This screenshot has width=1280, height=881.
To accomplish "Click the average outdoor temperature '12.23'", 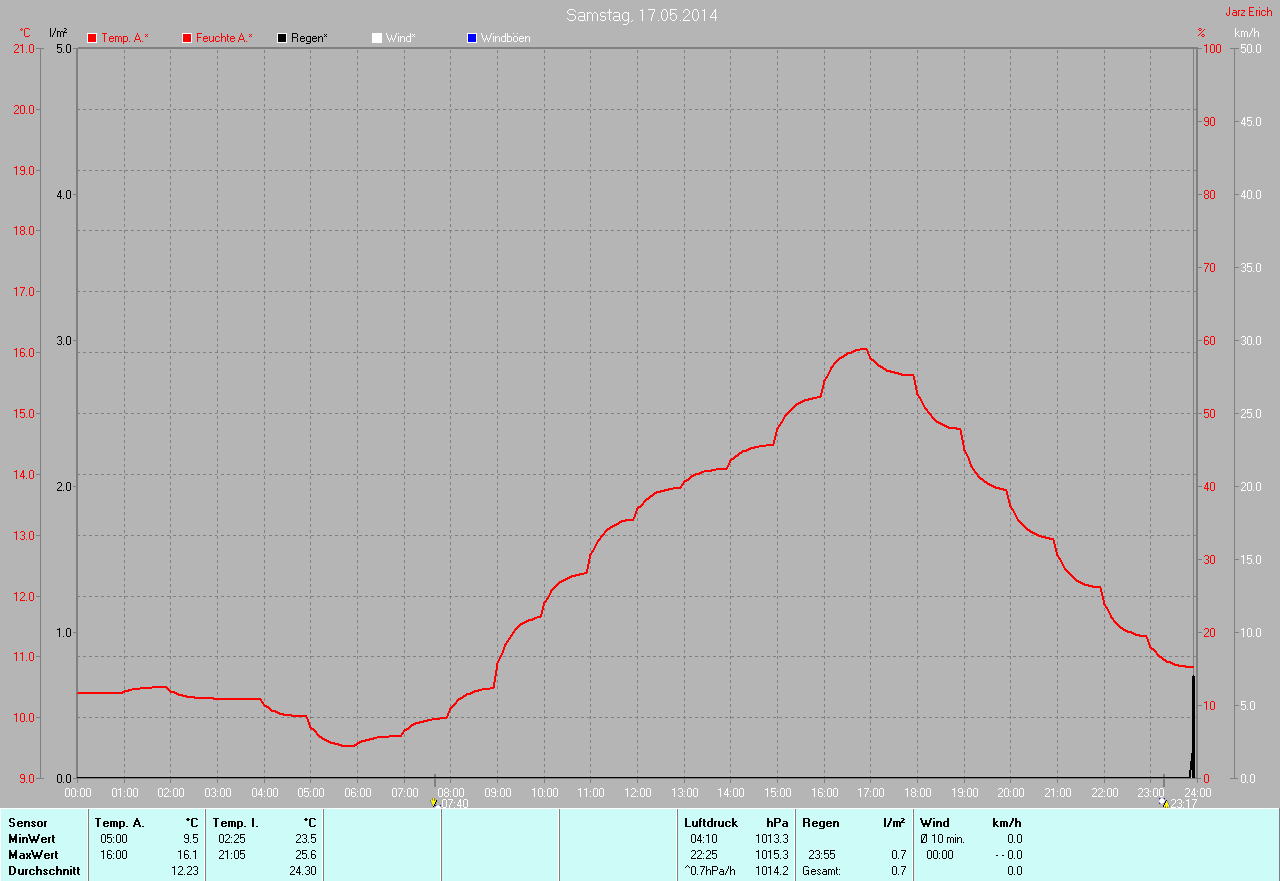I will pos(185,871).
